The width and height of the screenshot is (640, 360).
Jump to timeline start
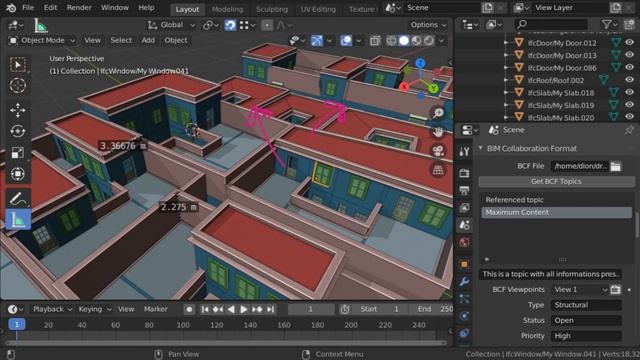click(204, 309)
